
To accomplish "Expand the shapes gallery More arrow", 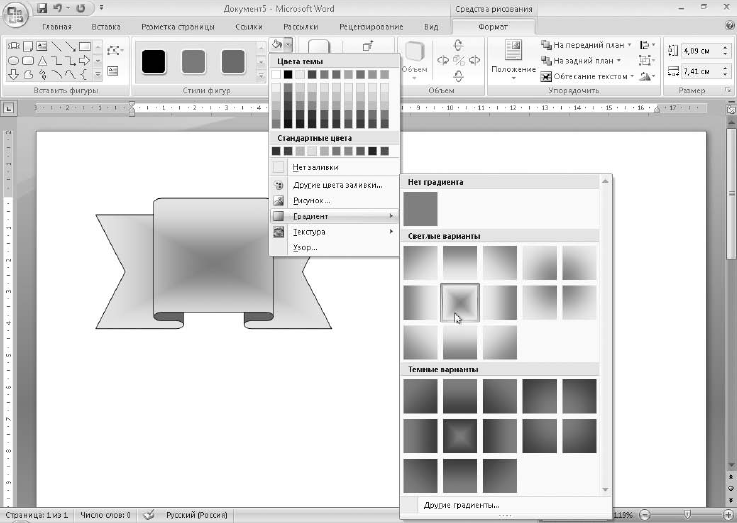I will tap(98, 74).
